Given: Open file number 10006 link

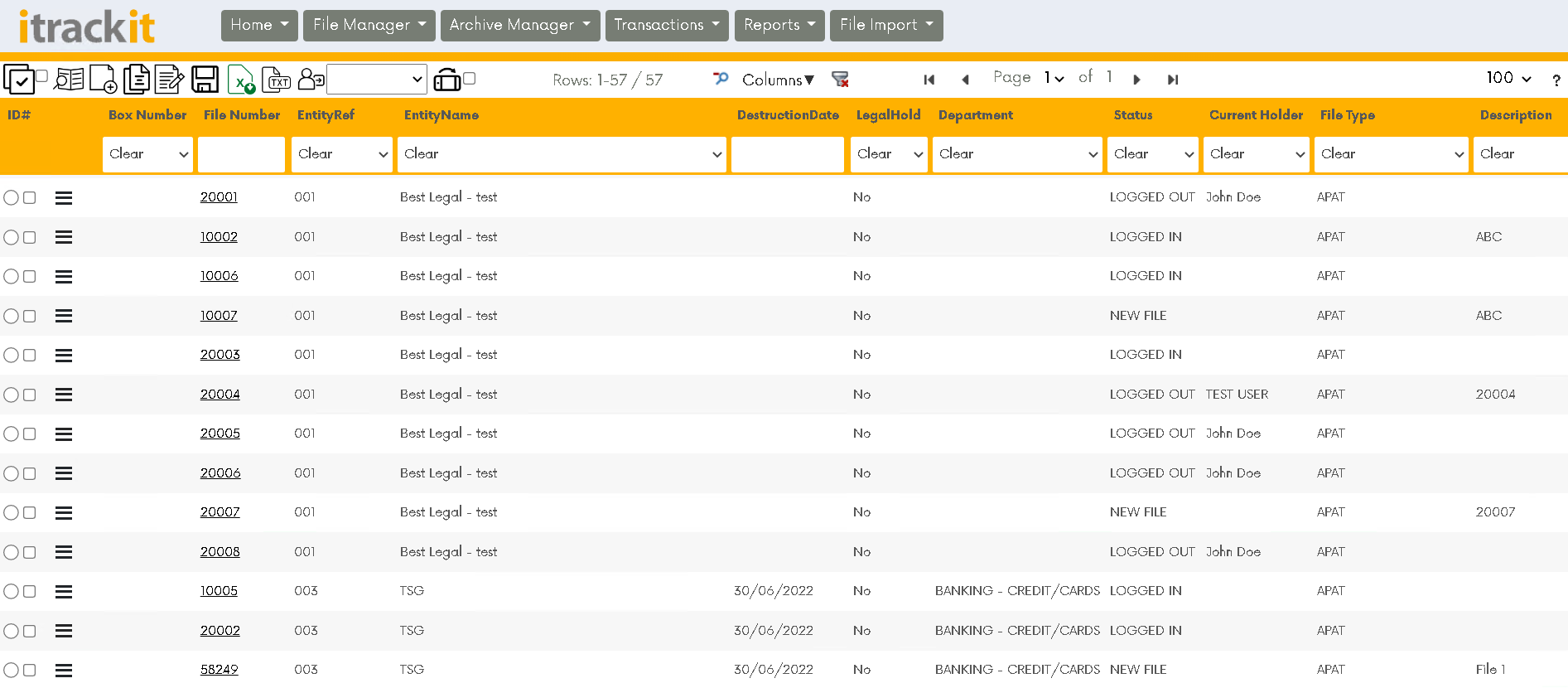Looking at the screenshot, I should [219, 276].
